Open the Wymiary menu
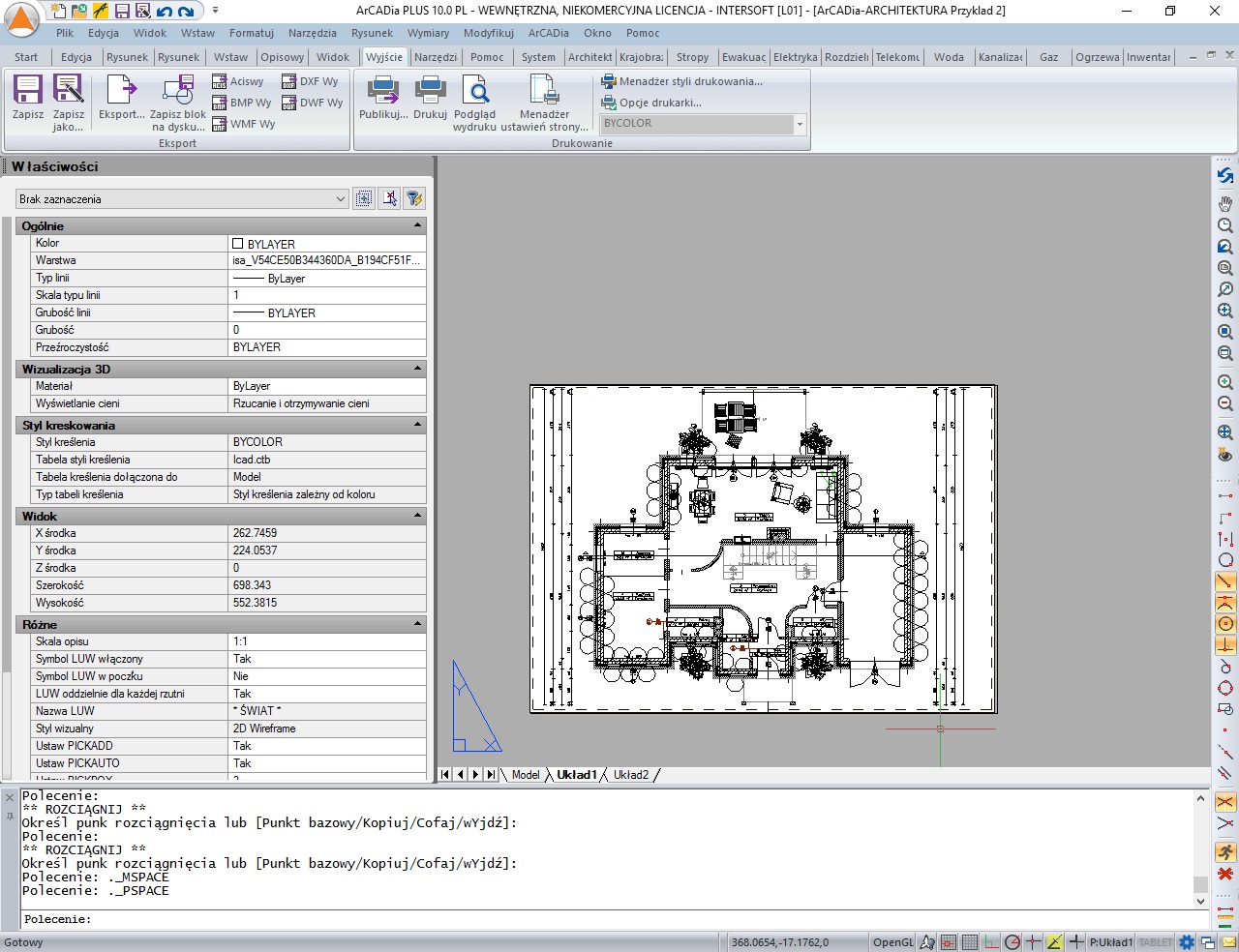Viewport: 1239px width, 952px height. point(428,33)
